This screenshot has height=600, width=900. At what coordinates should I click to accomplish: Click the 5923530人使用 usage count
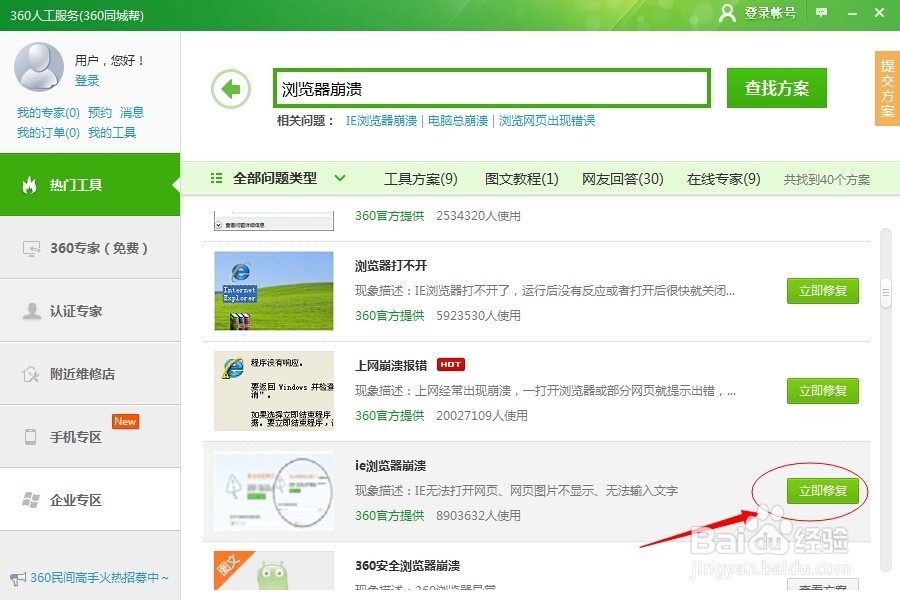pos(478,316)
